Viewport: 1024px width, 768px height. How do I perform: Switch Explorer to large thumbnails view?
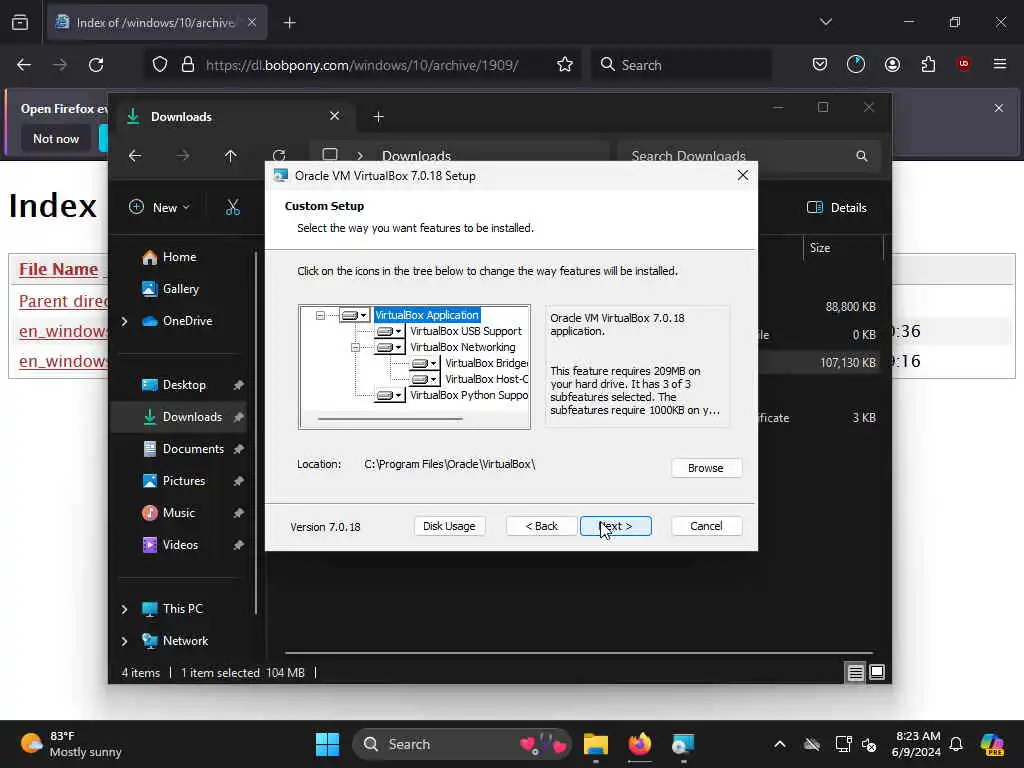(877, 673)
